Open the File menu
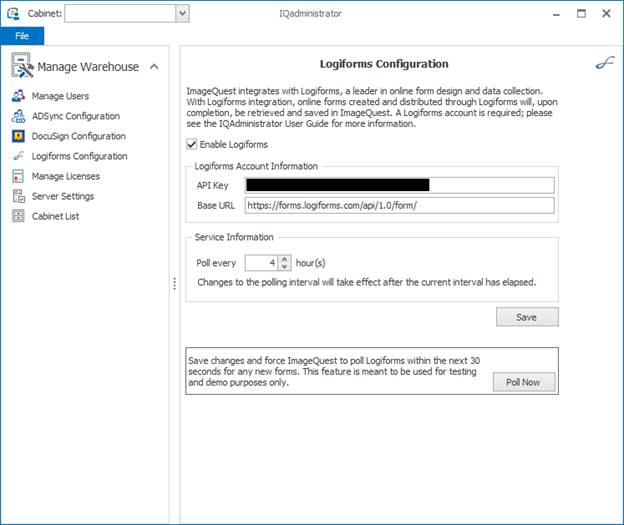Screen dimensions: 624x525 (x=22, y=36)
